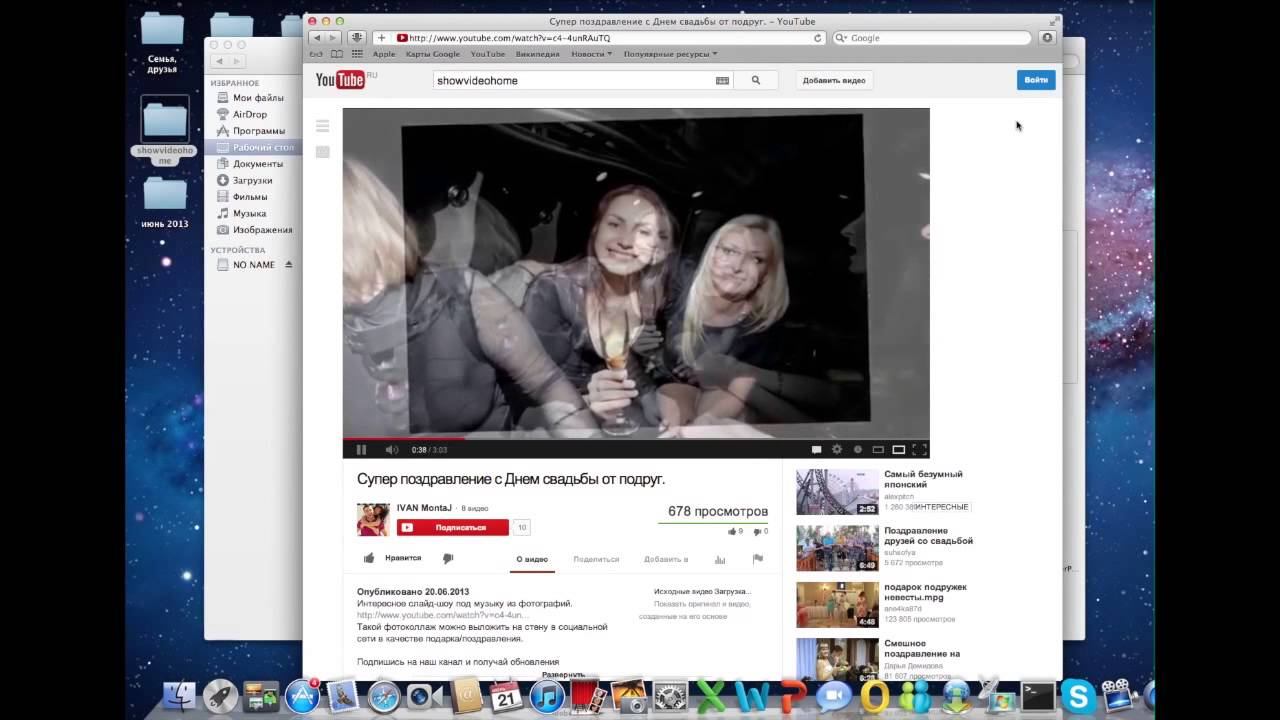1280x720 pixels.
Task: Select the showvideohome desktop folder
Action: (165, 130)
